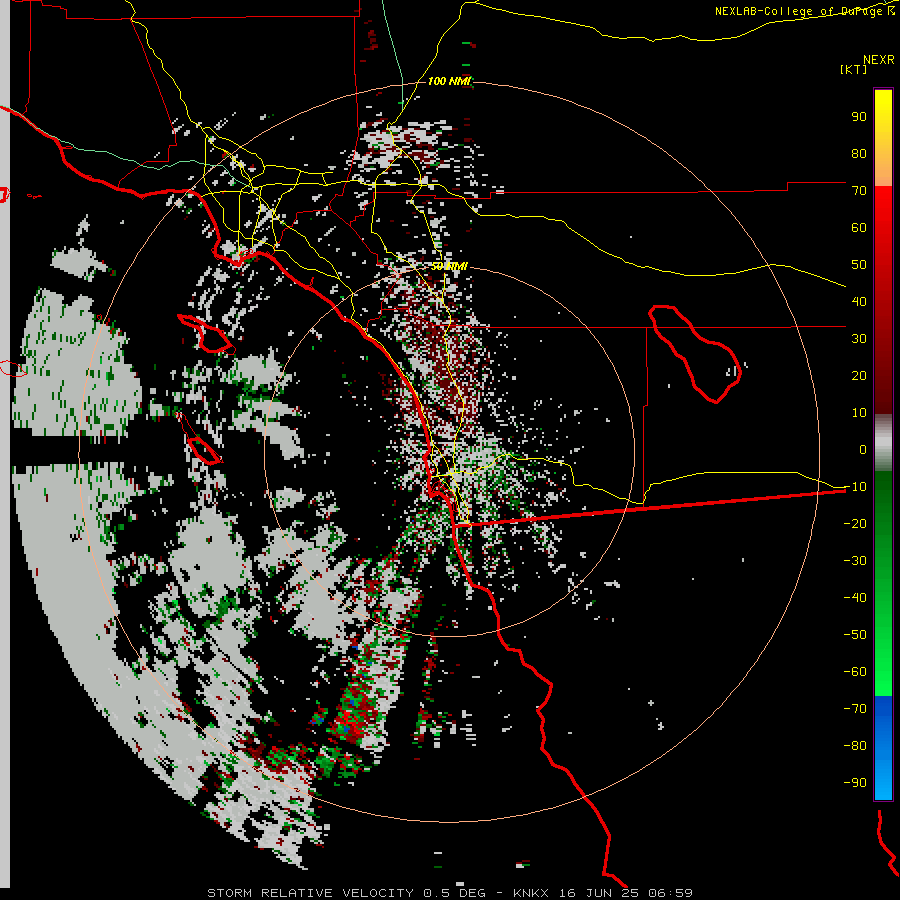
Task: Select the -30 scale value
Action: click(855, 561)
